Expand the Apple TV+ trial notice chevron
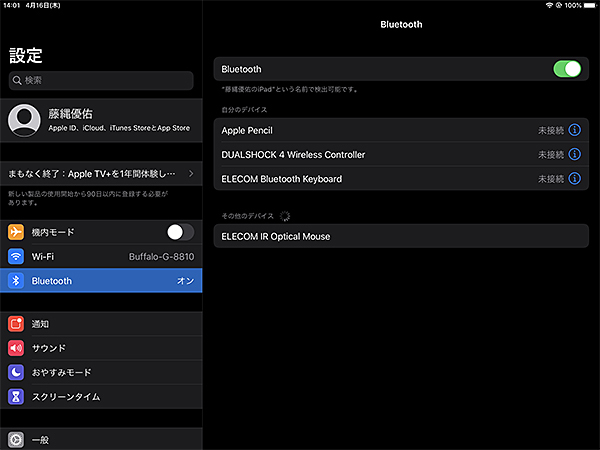 190,174
